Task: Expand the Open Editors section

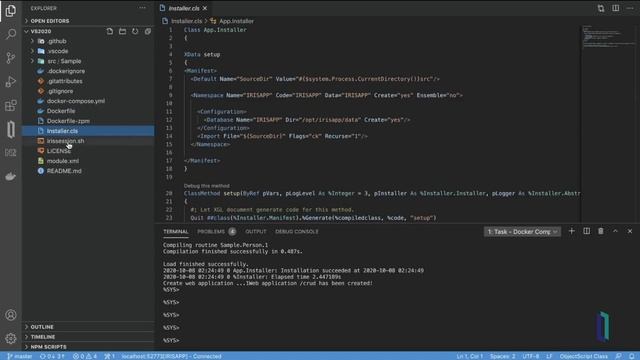Action: pos(88,21)
